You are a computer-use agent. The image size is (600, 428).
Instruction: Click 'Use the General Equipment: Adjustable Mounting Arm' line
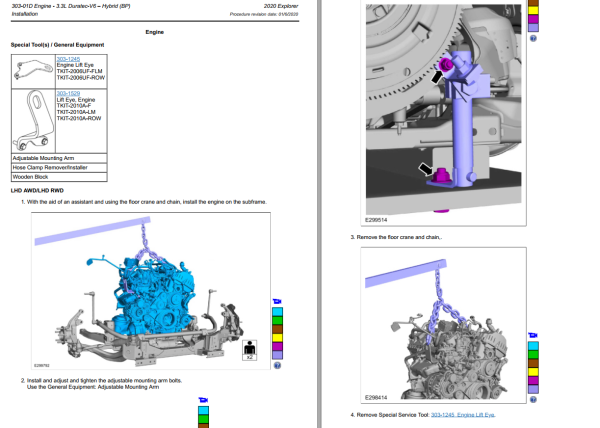pyautogui.click(x=93, y=387)
